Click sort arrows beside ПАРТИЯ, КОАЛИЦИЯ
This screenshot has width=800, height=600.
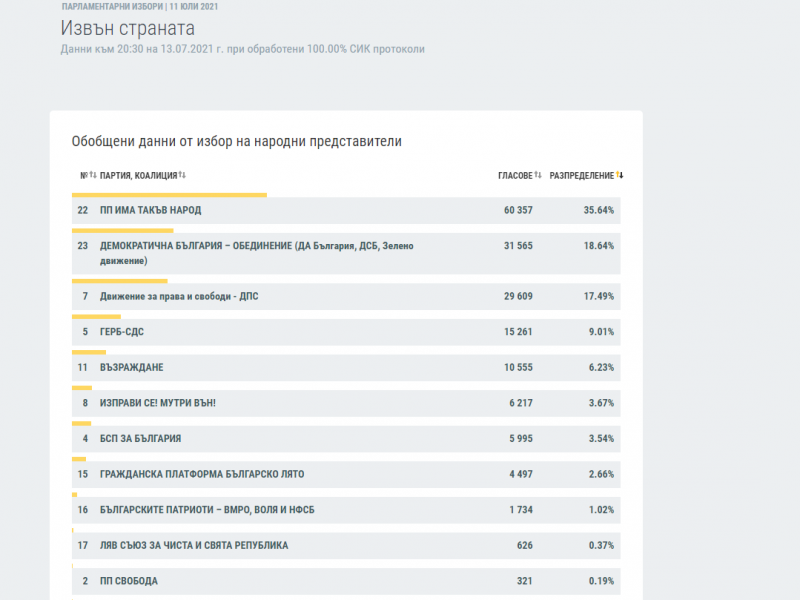pyautogui.click(x=182, y=176)
